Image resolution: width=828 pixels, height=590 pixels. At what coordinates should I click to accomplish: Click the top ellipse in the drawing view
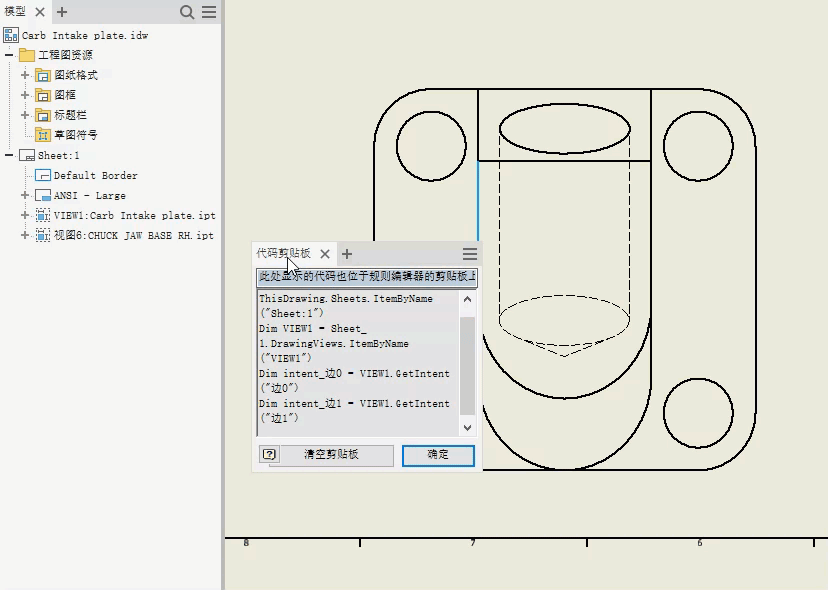tap(564, 128)
